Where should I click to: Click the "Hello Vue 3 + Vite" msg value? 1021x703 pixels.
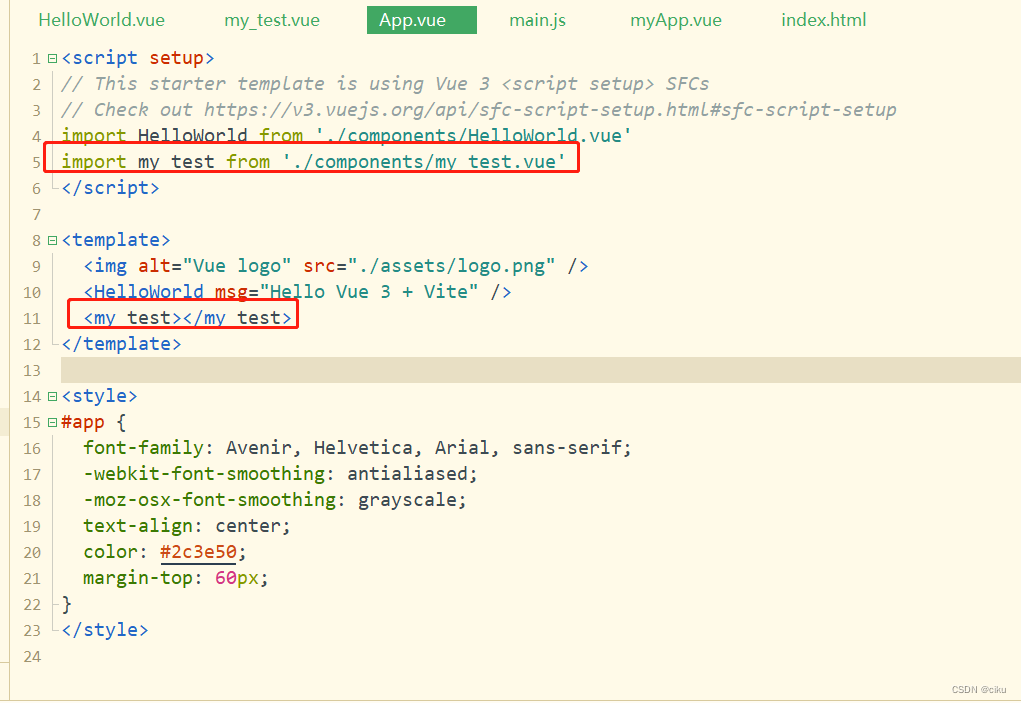369,292
